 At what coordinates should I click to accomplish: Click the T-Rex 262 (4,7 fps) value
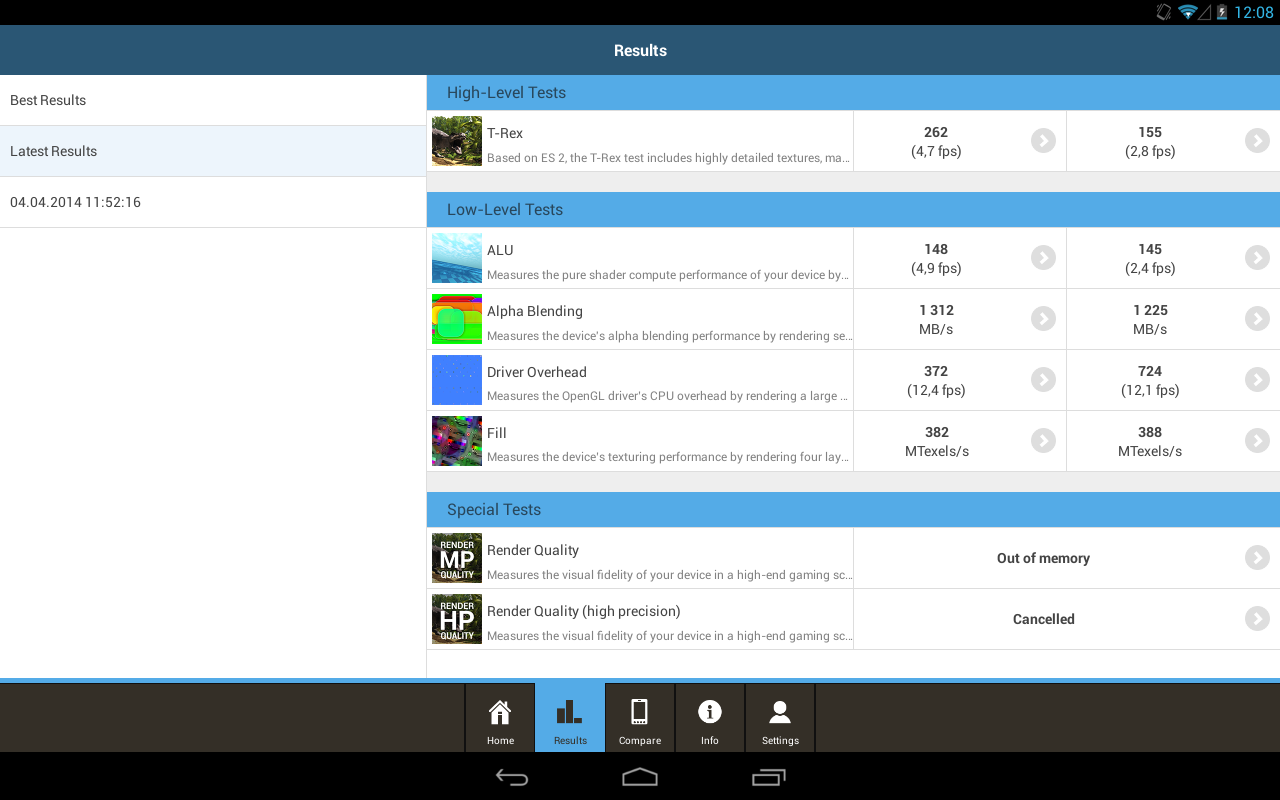[x=936, y=142]
